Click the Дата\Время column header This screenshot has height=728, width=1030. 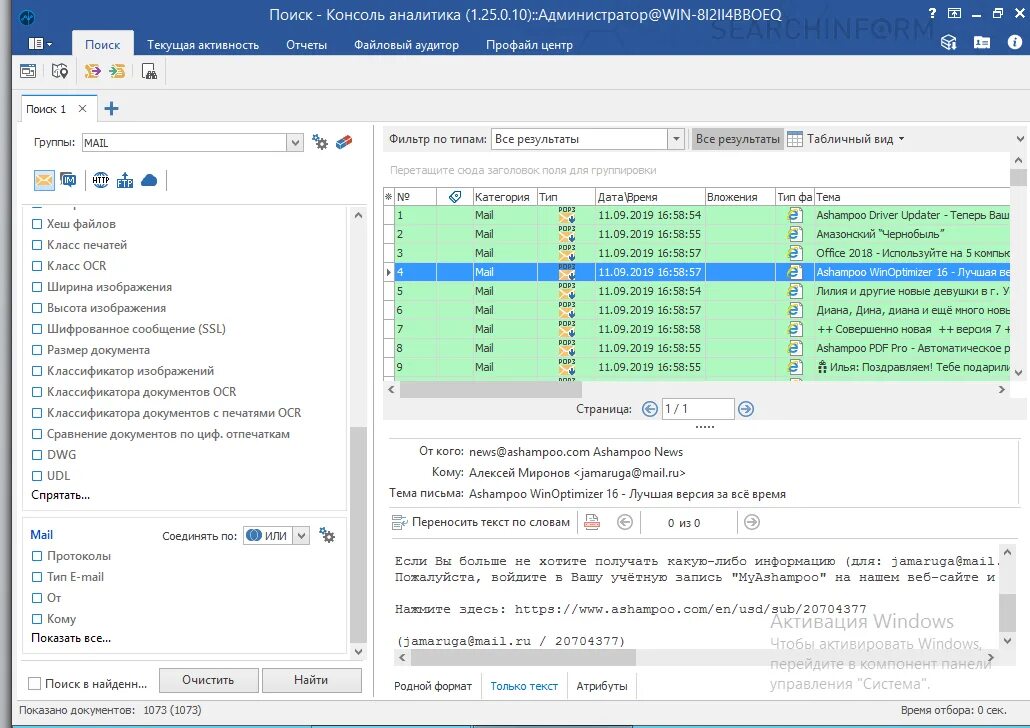click(650, 196)
